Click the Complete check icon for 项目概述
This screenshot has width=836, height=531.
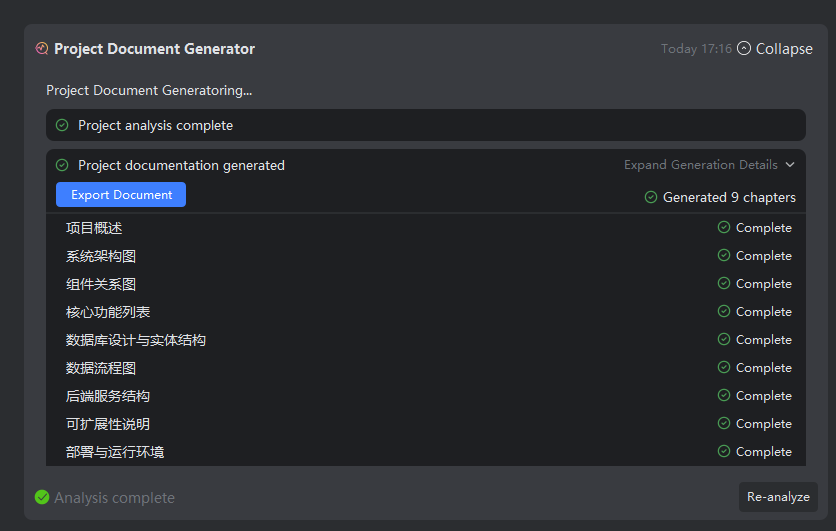point(724,227)
